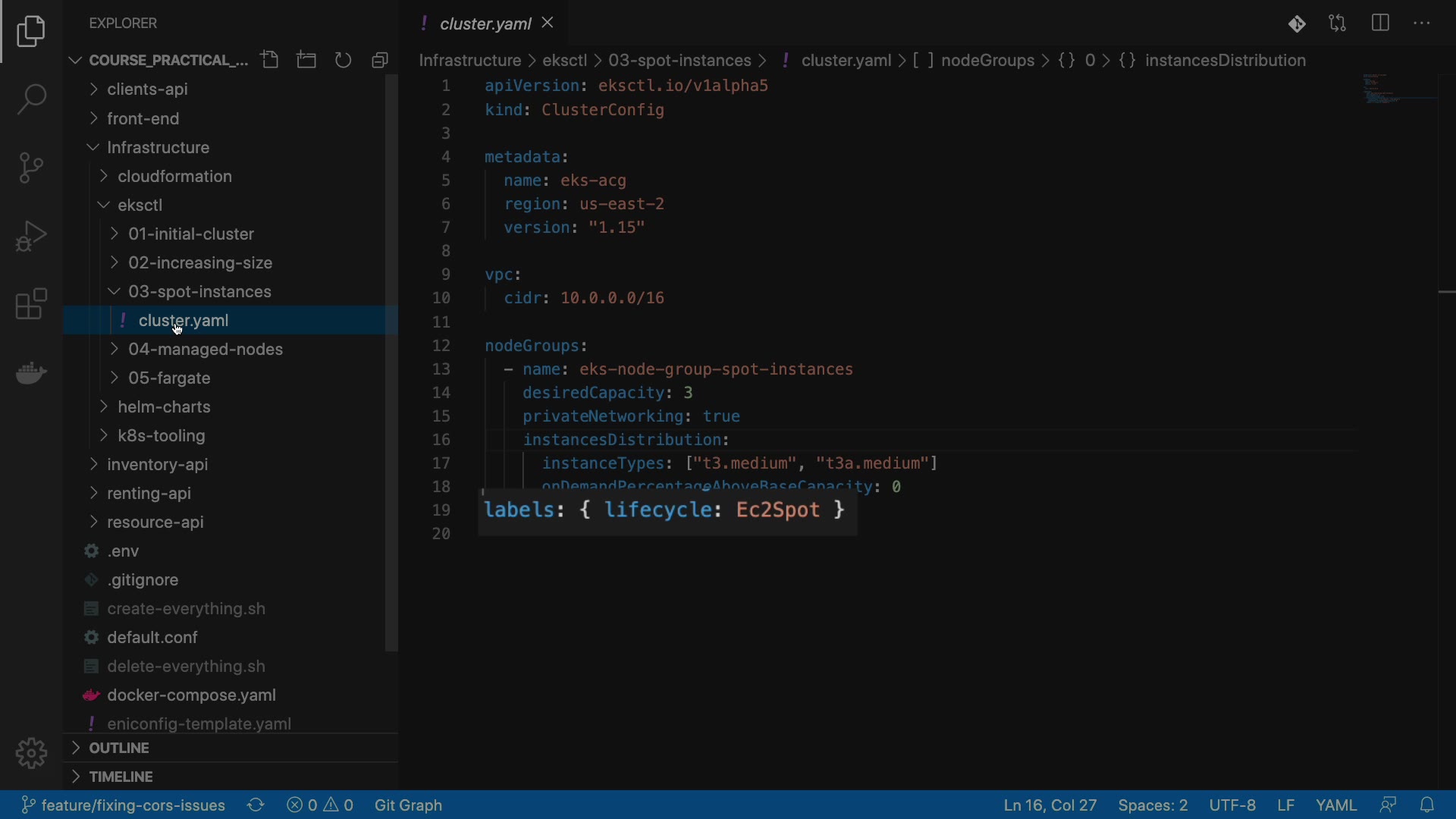Split the editor to the right
The image size is (1456, 819).
coord(1380,23)
